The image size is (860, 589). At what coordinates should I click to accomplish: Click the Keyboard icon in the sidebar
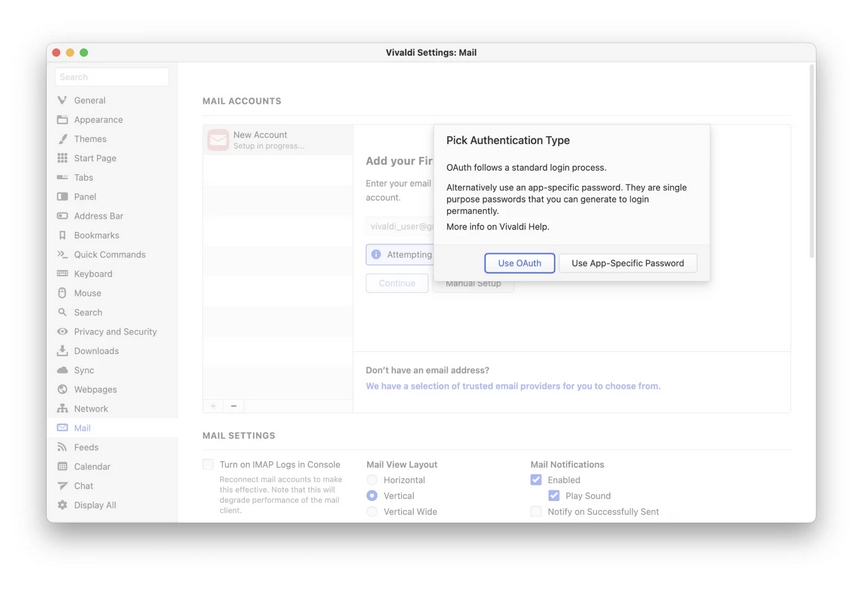[62, 274]
